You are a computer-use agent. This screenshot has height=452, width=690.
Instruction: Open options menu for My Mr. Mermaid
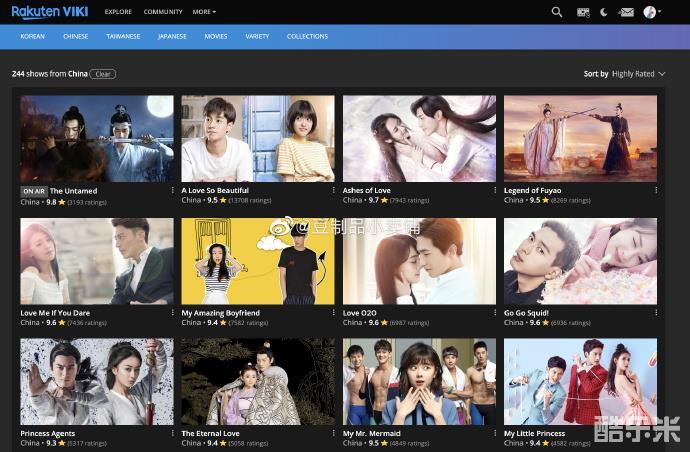pos(495,433)
